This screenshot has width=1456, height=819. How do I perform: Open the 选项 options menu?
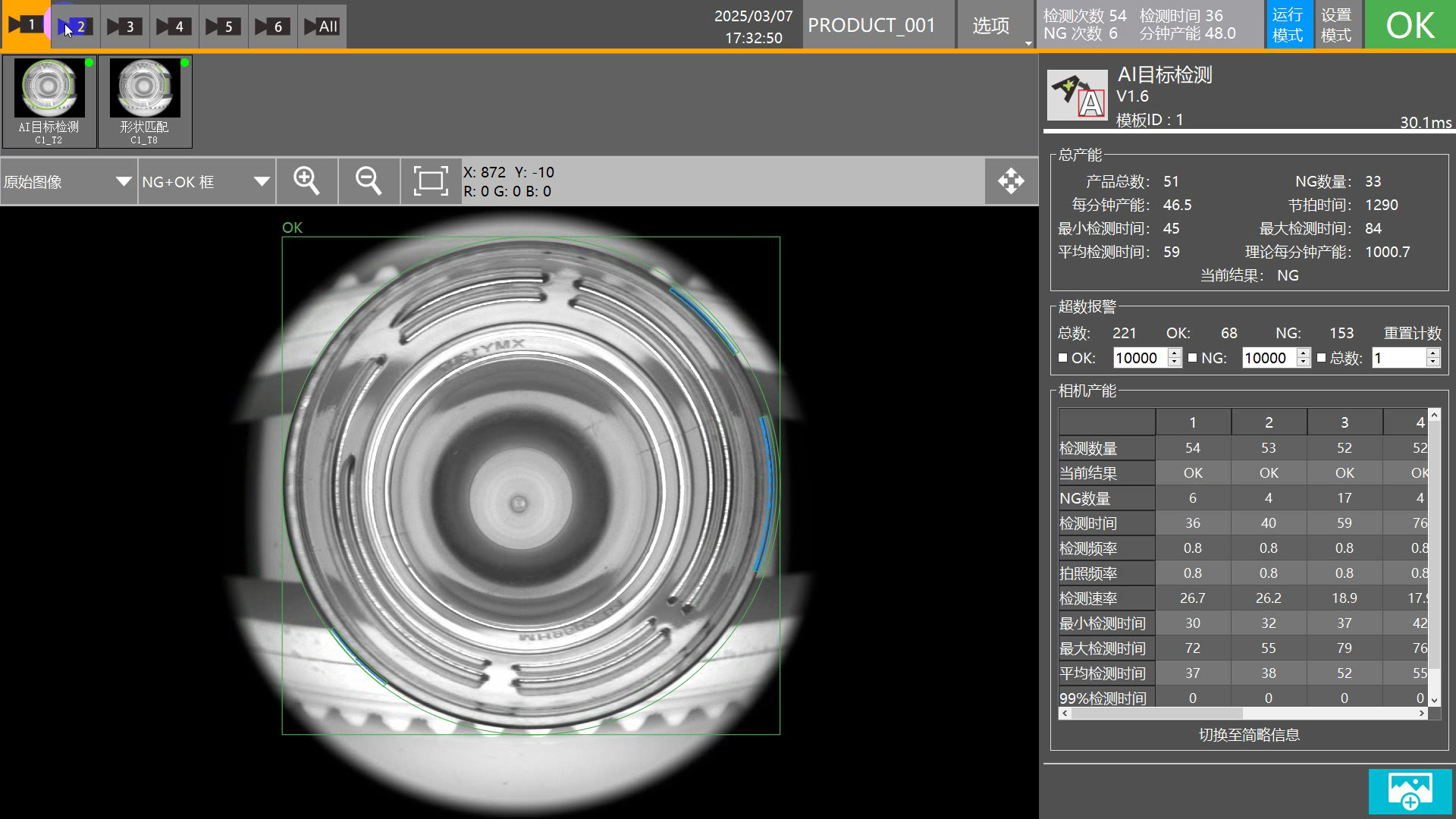pos(991,27)
